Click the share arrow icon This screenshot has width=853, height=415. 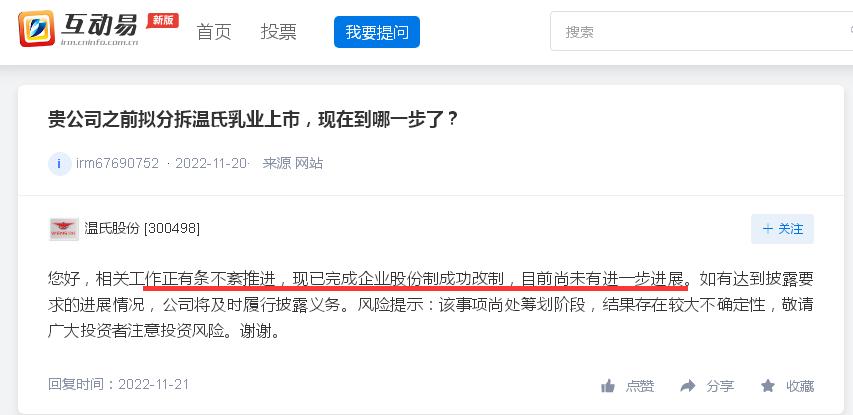[x=688, y=386]
